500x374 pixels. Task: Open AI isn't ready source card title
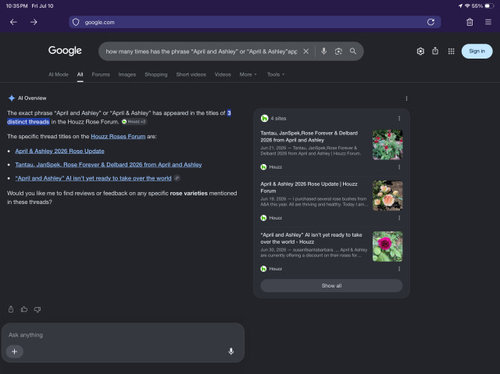311,238
